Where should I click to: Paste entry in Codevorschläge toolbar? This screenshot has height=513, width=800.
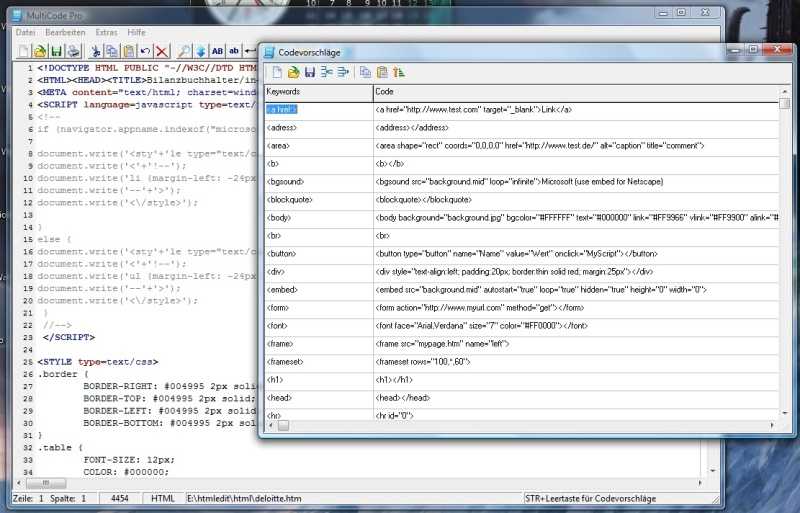pos(382,72)
